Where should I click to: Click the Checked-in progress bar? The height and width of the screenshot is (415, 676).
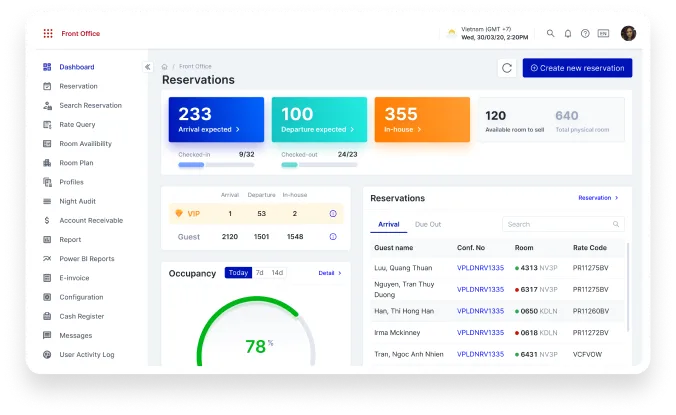(x=216, y=165)
